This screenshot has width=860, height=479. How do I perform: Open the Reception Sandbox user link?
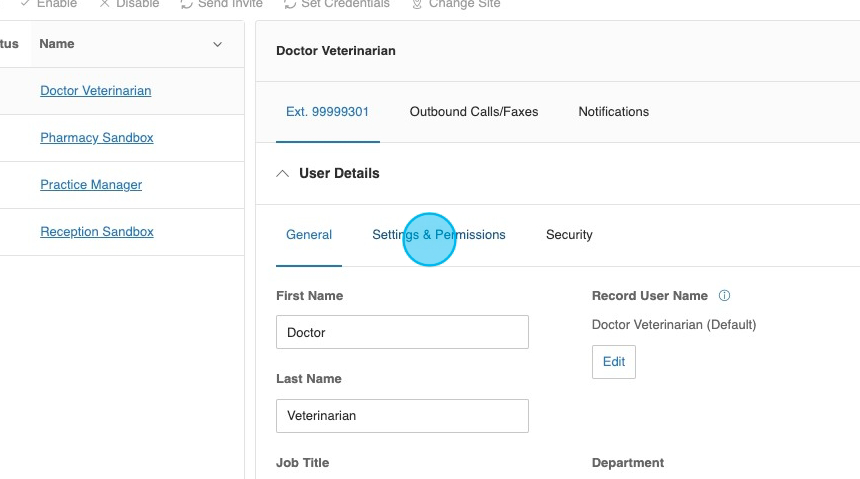[97, 232]
